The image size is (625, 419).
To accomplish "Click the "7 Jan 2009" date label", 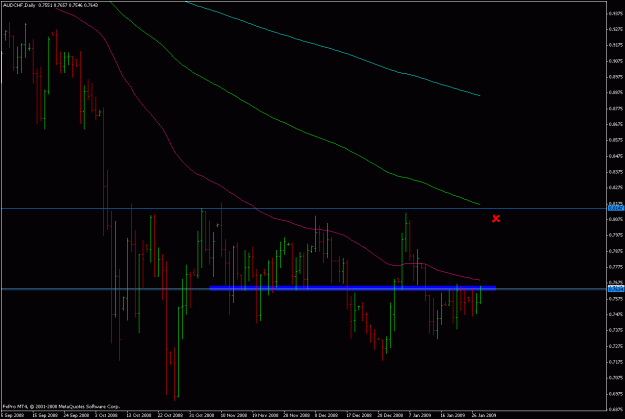I will (421, 415).
